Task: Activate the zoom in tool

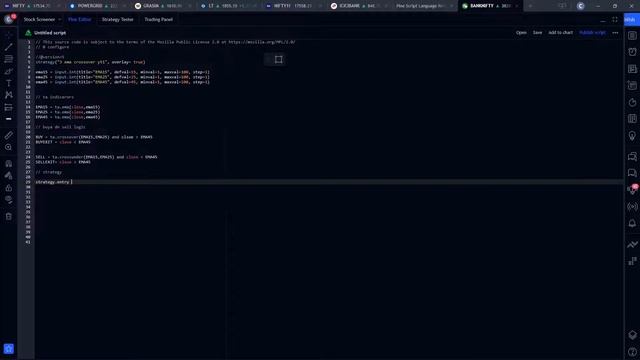Action: tap(9, 147)
